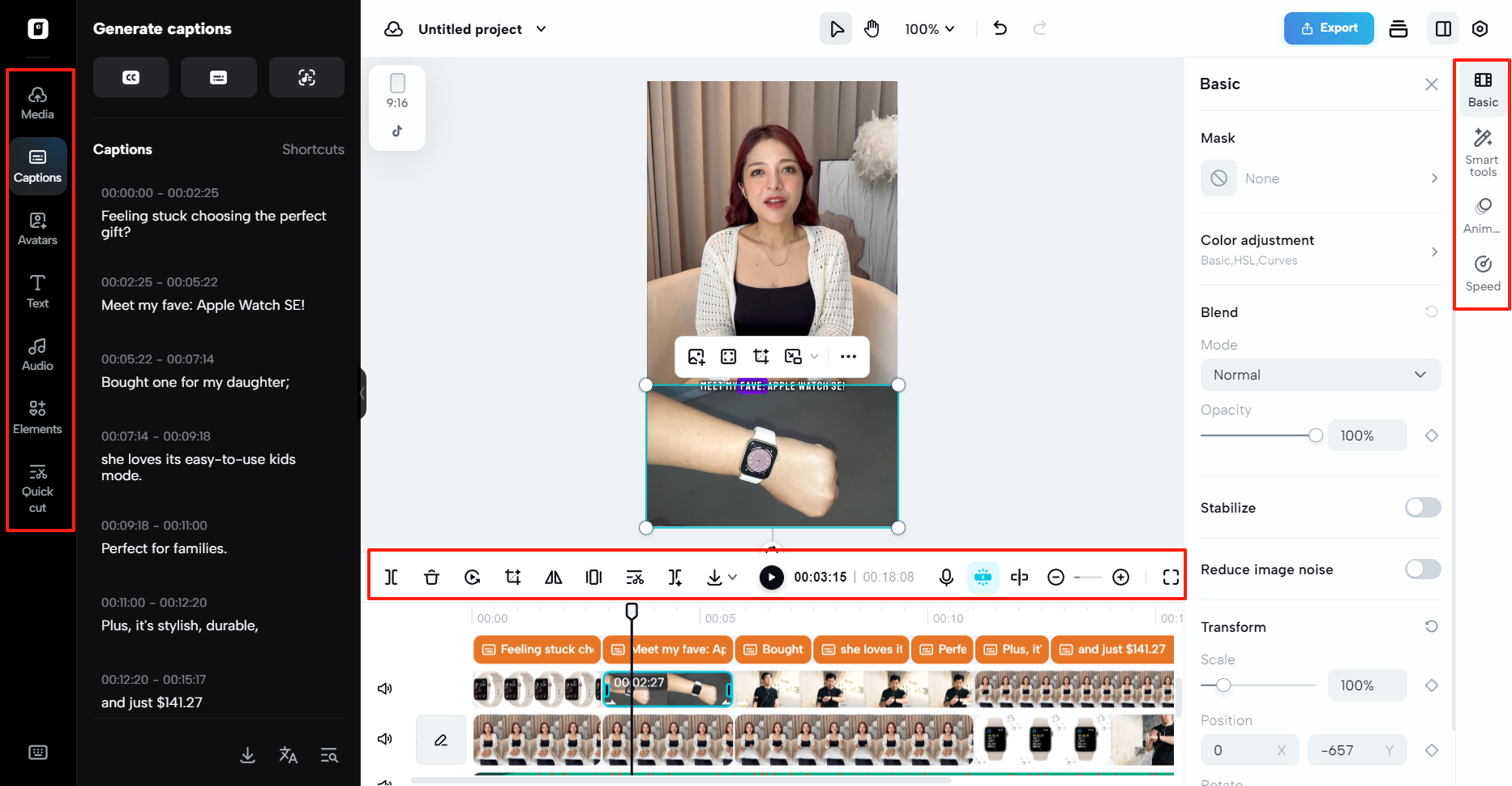Image resolution: width=1512 pixels, height=786 pixels.
Task: Open the Text panel
Action: [37, 292]
